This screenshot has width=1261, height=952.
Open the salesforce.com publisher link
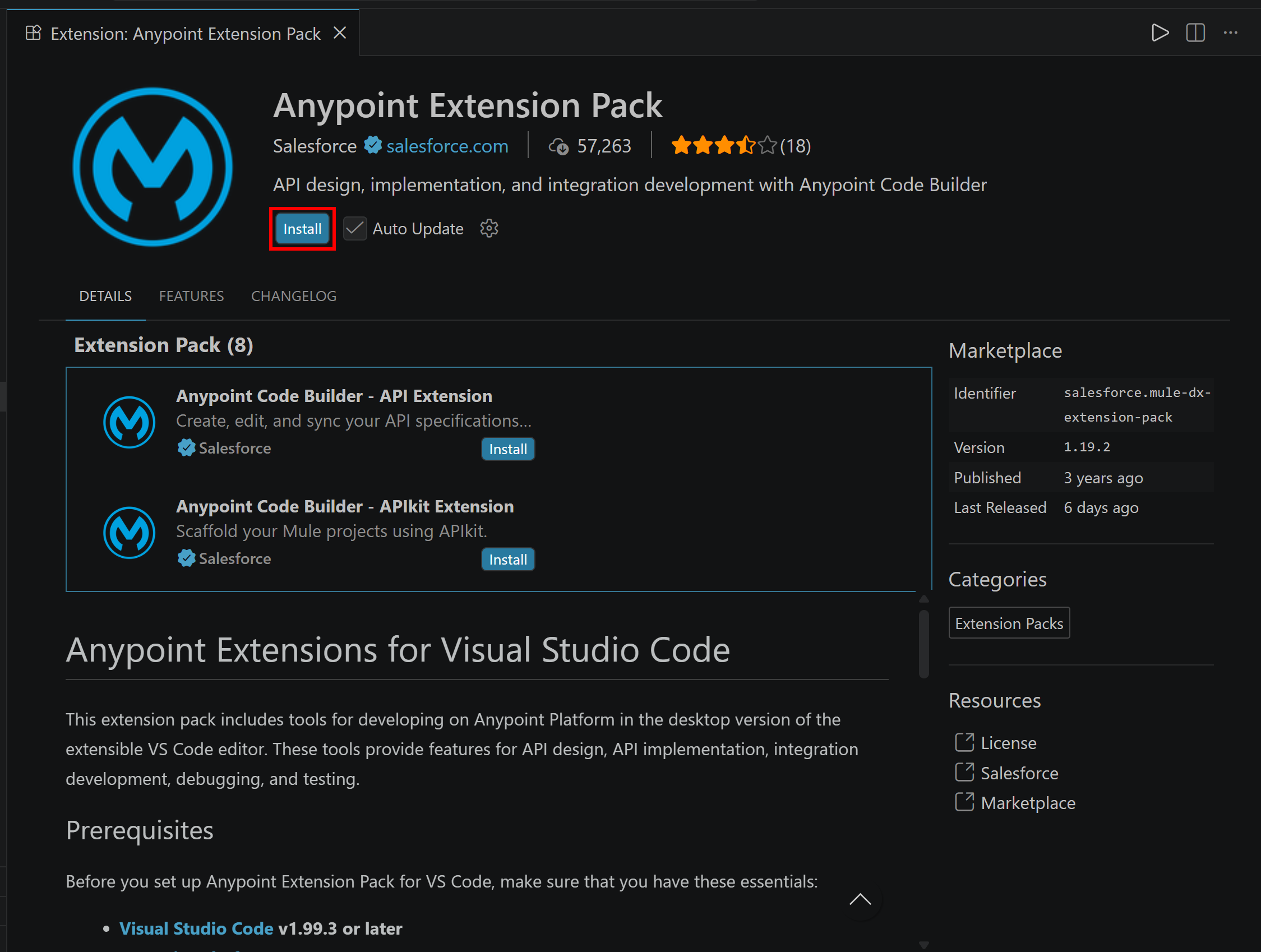click(x=447, y=146)
